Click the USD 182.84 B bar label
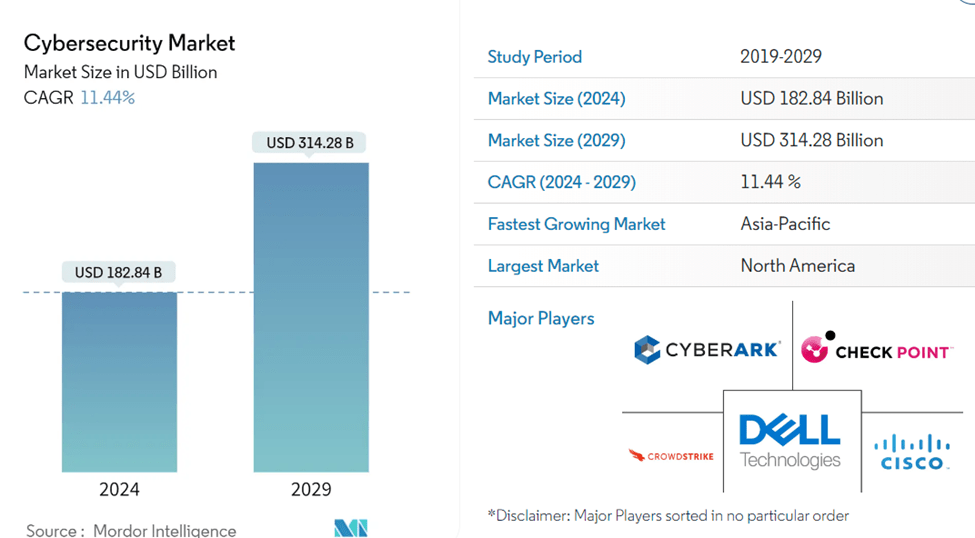The width and height of the screenshot is (975, 538). click(x=118, y=272)
